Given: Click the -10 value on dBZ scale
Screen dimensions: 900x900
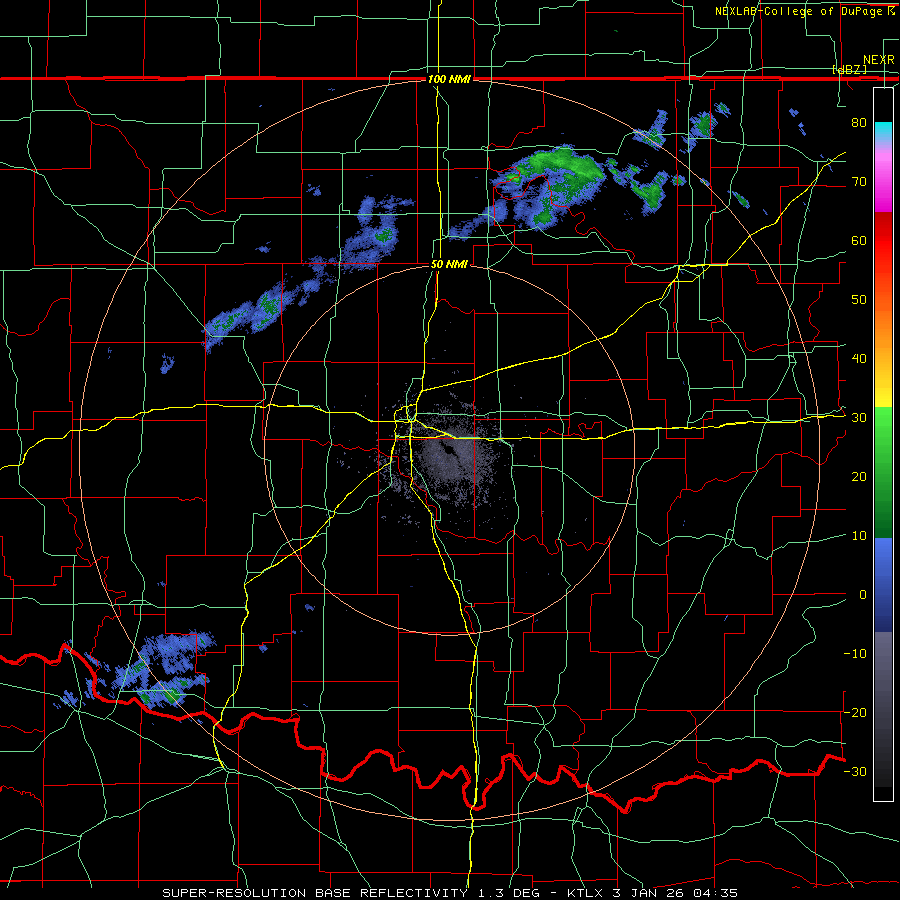Looking at the screenshot, I should click(x=855, y=654).
